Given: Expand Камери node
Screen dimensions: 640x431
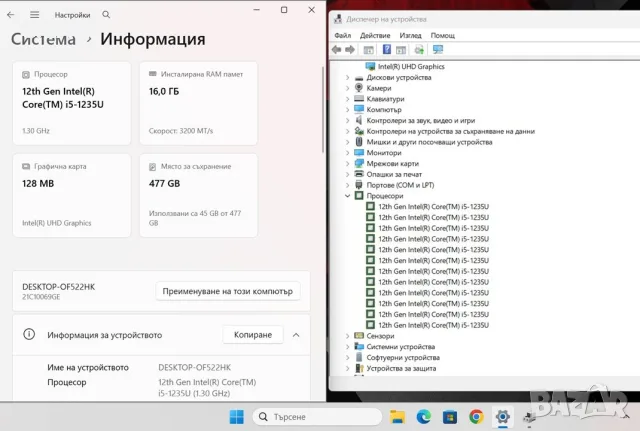Looking at the screenshot, I should [x=347, y=88].
